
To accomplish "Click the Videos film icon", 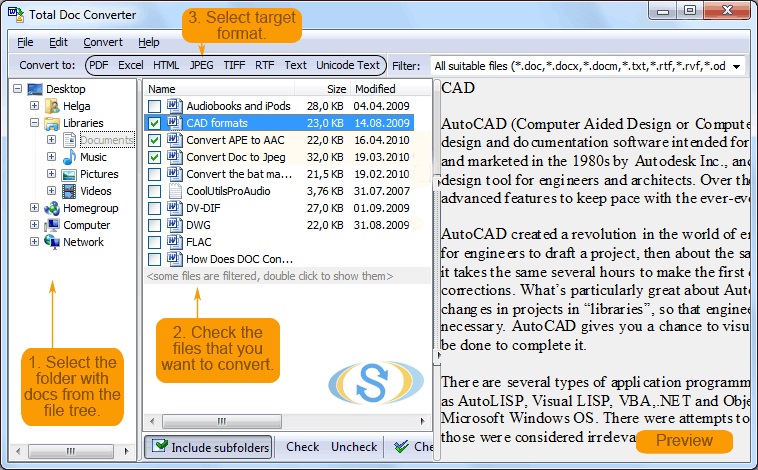I will coord(69,191).
